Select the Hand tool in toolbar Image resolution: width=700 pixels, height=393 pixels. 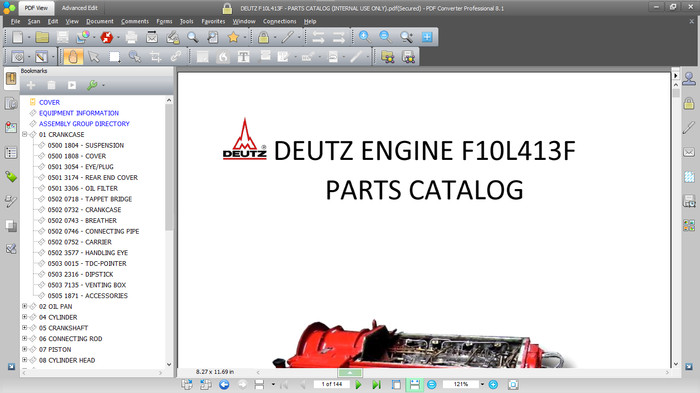pyautogui.click(x=73, y=57)
